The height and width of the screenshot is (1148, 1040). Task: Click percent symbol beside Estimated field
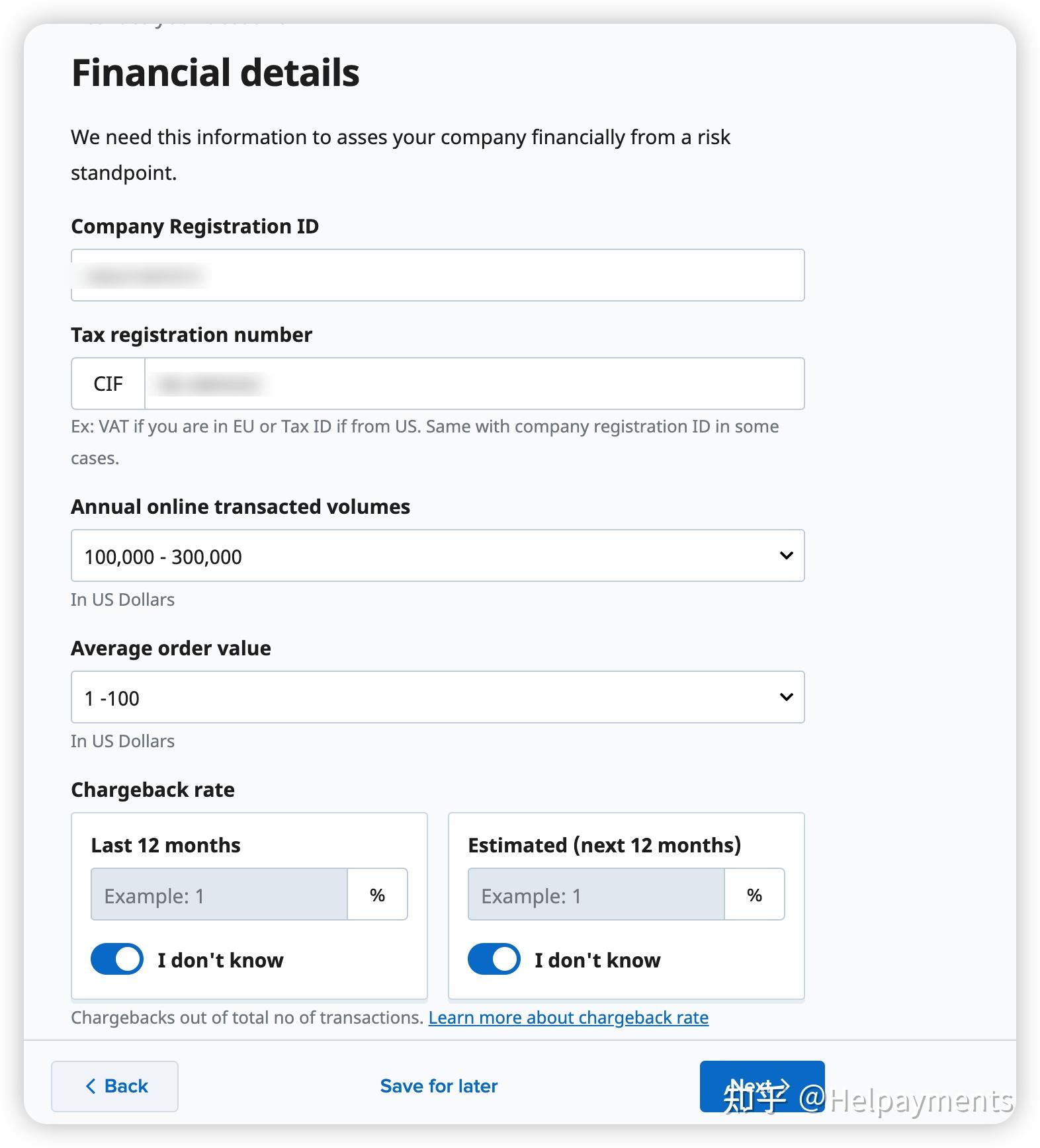pyautogui.click(x=754, y=894)
